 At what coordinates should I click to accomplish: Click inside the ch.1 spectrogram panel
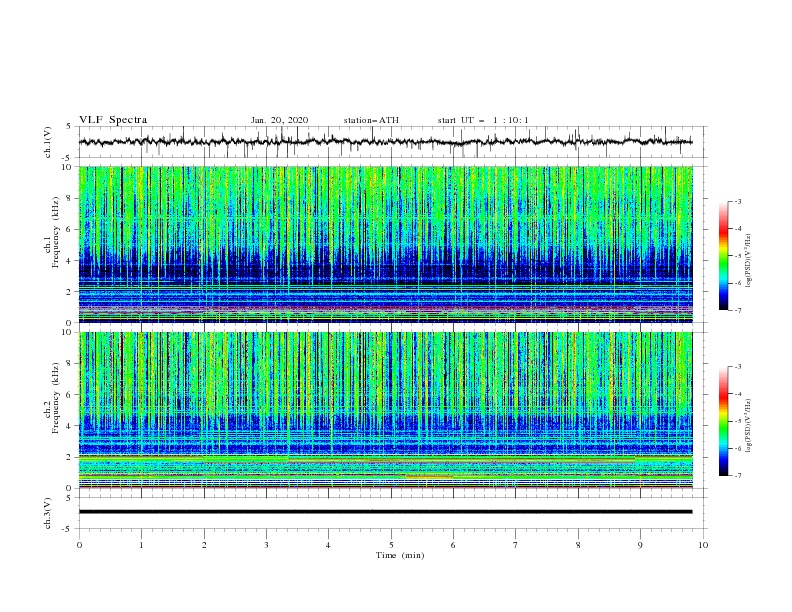(x=385, y=244)
